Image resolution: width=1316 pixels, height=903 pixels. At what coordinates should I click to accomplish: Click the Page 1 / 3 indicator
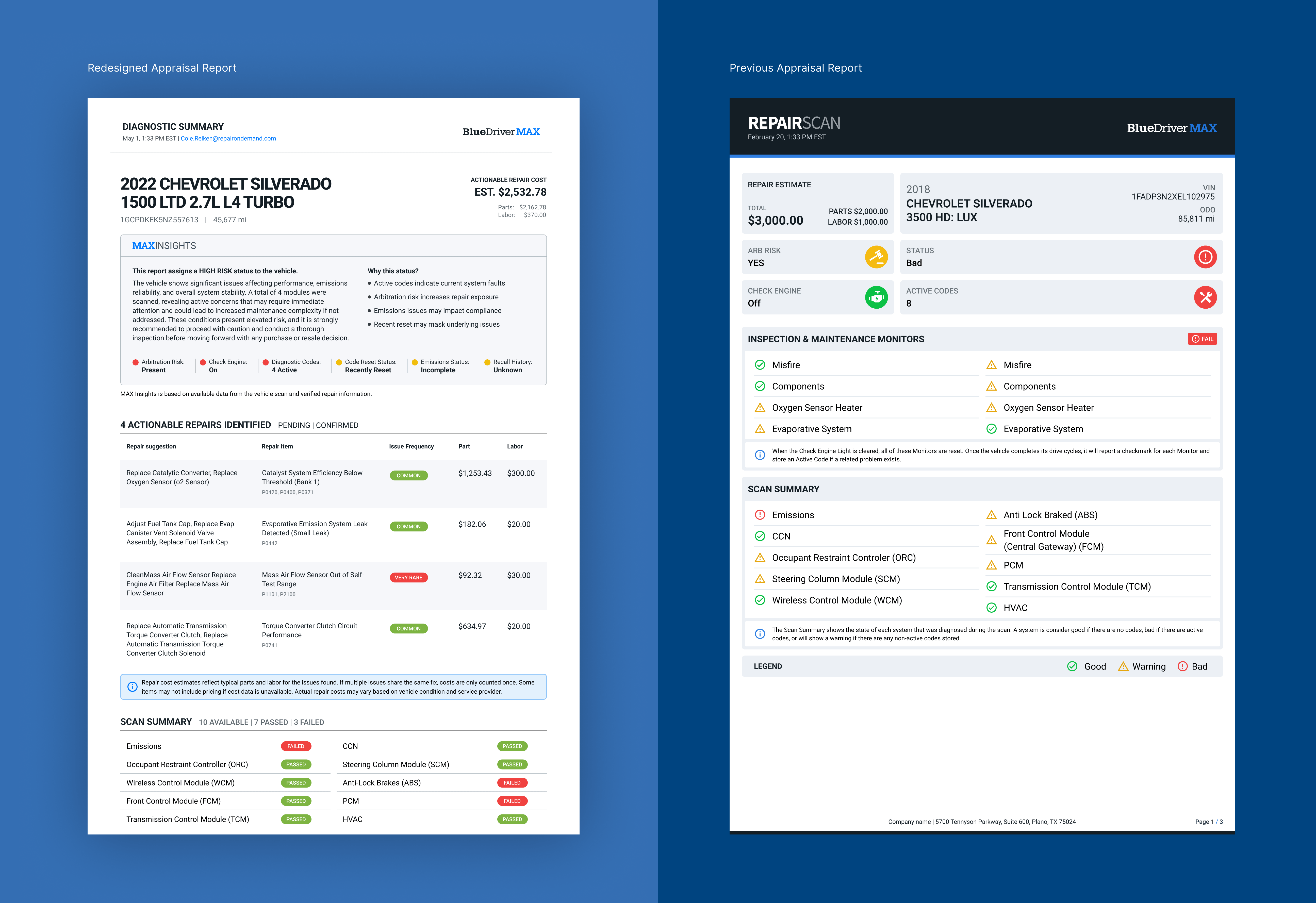[1208, 822]
